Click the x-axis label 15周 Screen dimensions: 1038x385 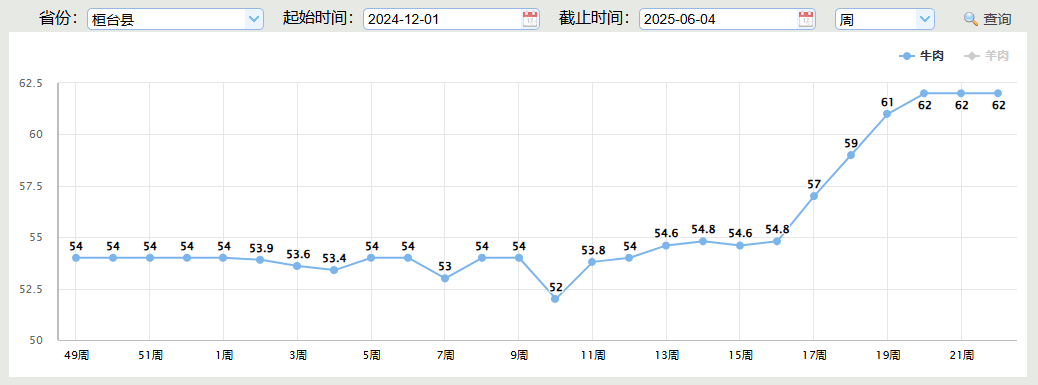point(740,355)
